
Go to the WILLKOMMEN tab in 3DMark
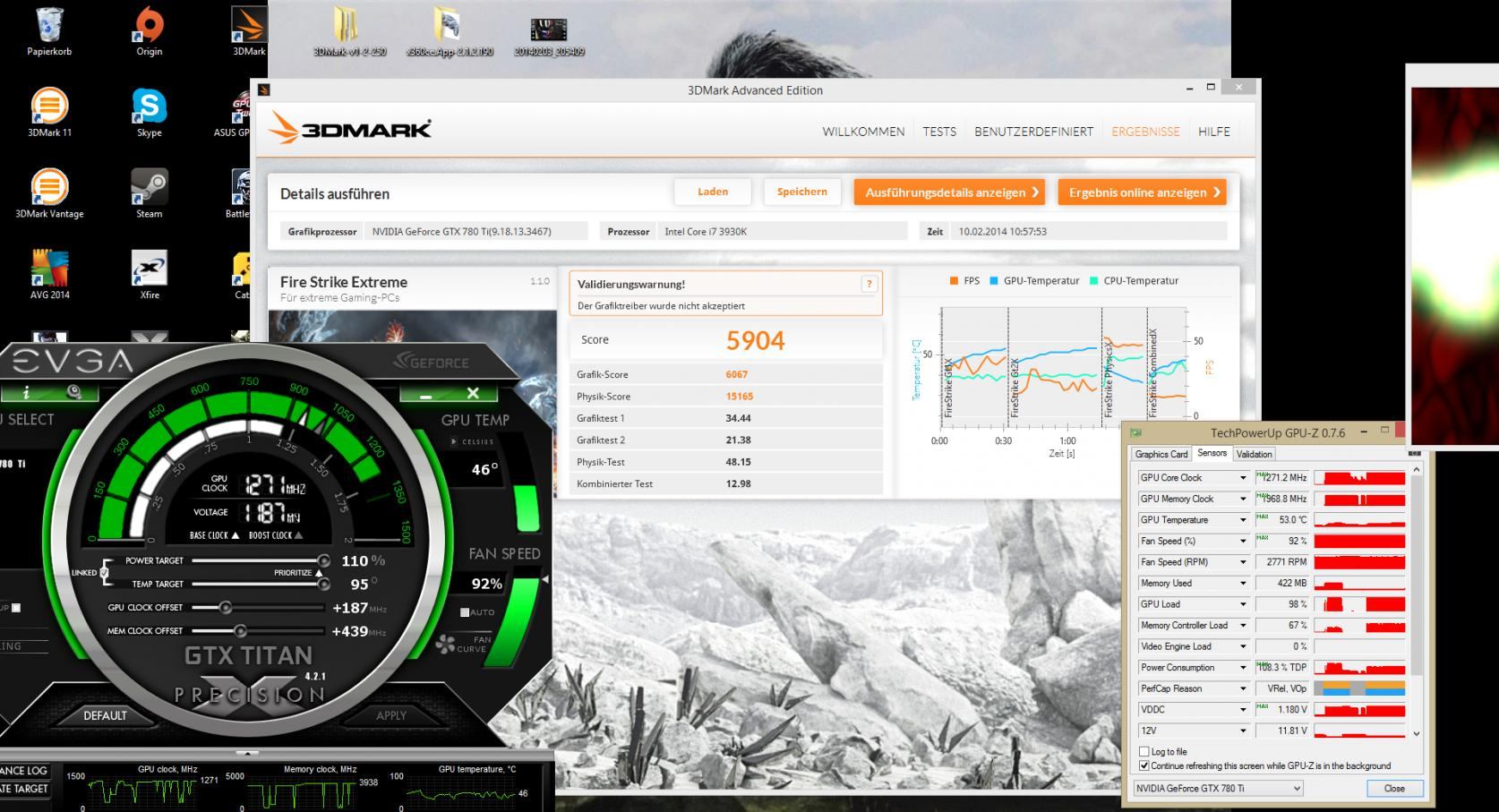coord(863,132)
